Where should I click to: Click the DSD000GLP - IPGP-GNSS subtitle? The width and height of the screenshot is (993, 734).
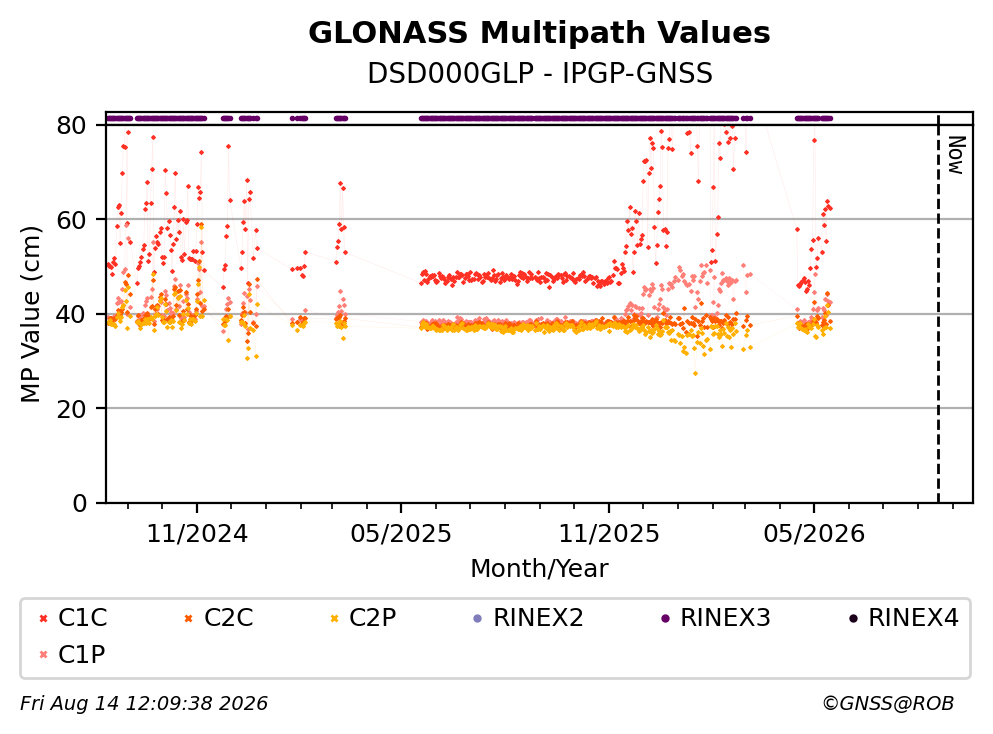(x=540, y=73)
